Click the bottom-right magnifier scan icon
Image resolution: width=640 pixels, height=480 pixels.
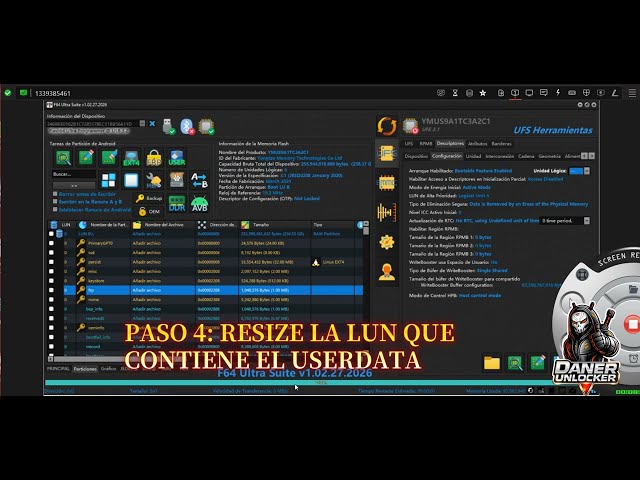pos(515,362)
